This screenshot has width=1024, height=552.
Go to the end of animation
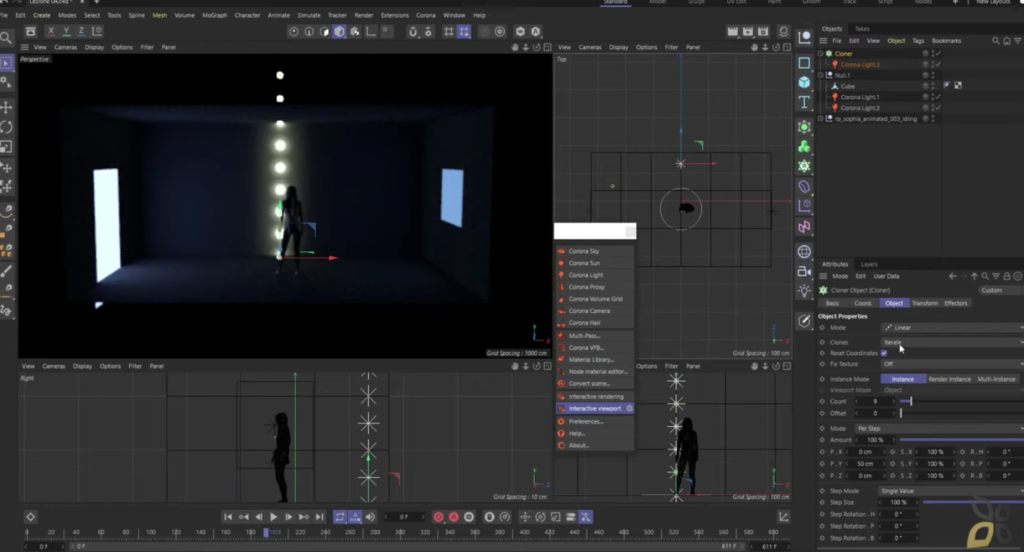point(319,517)
